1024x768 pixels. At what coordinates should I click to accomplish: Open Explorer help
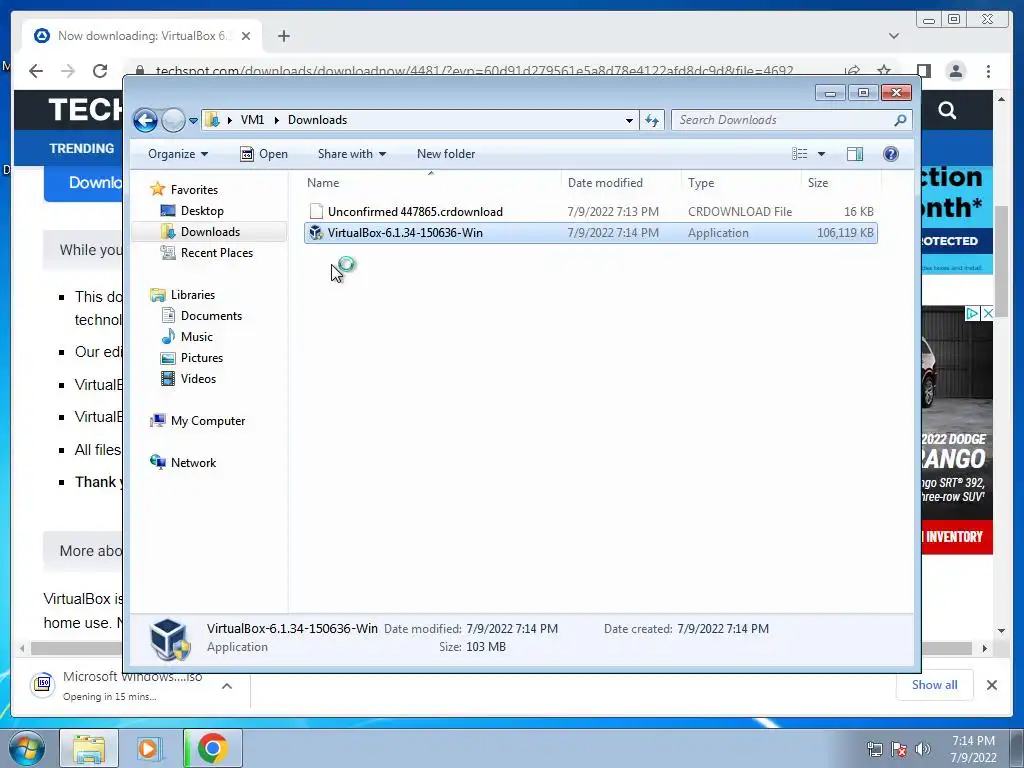pos(891,154)
